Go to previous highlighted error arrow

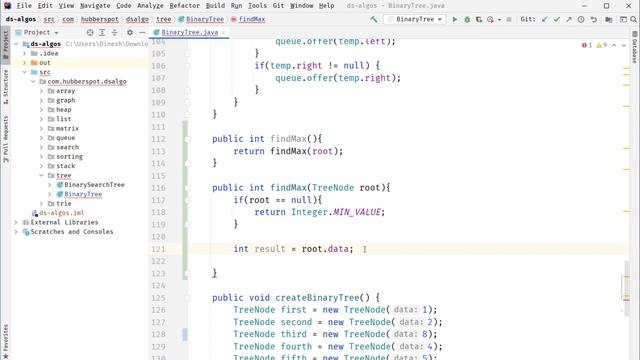[614, 45]
